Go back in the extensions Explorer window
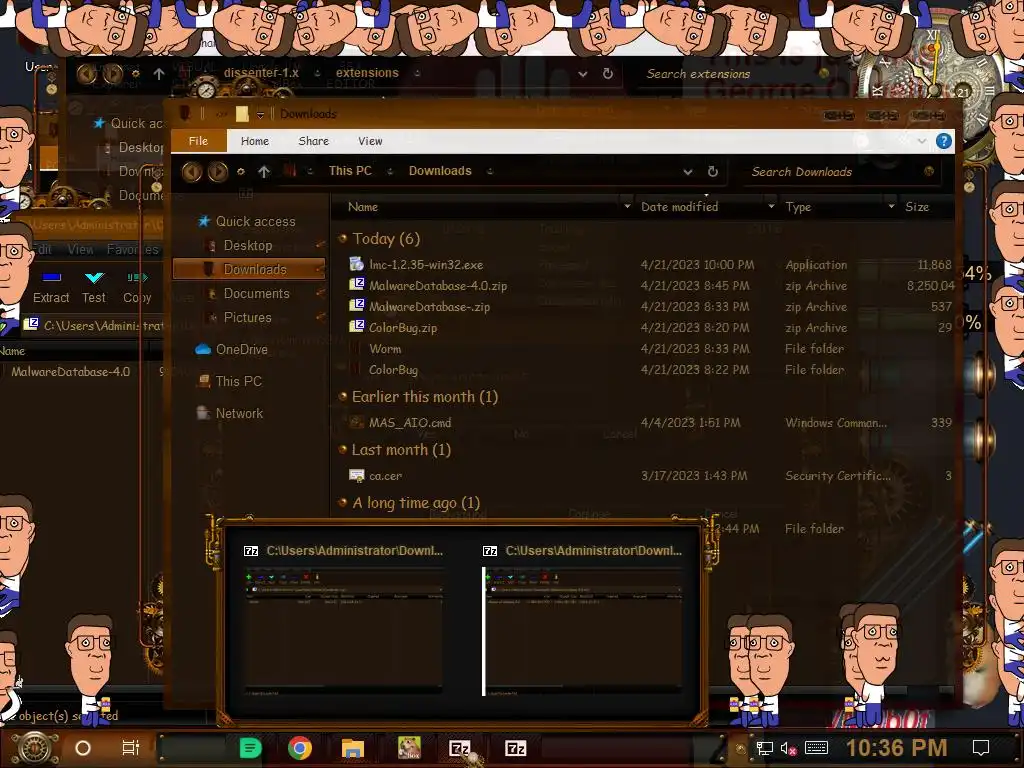Screen dimensions: 1024x768 point(86,74)
